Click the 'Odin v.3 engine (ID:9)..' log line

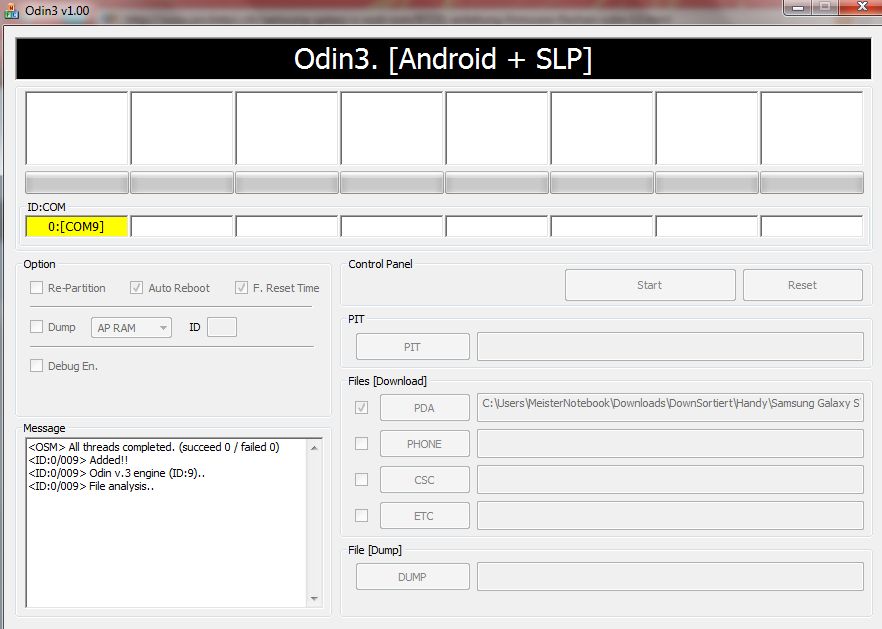[x=116, y=473]
